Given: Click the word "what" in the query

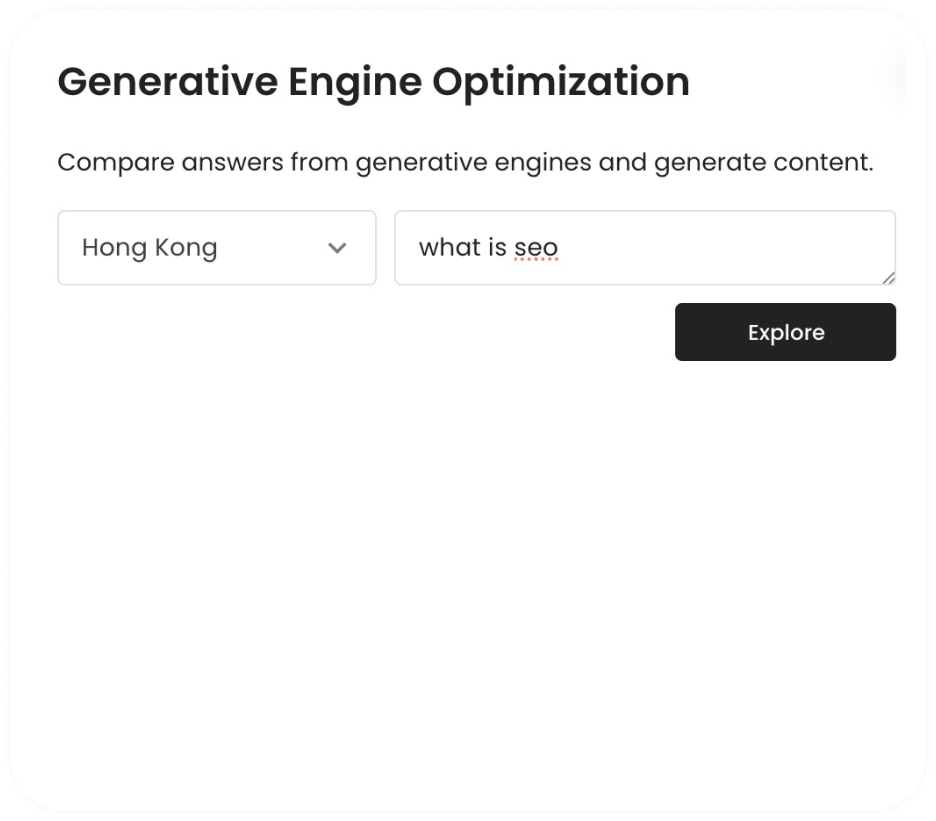Looking at the screenshot, I should tap(449, 248).
